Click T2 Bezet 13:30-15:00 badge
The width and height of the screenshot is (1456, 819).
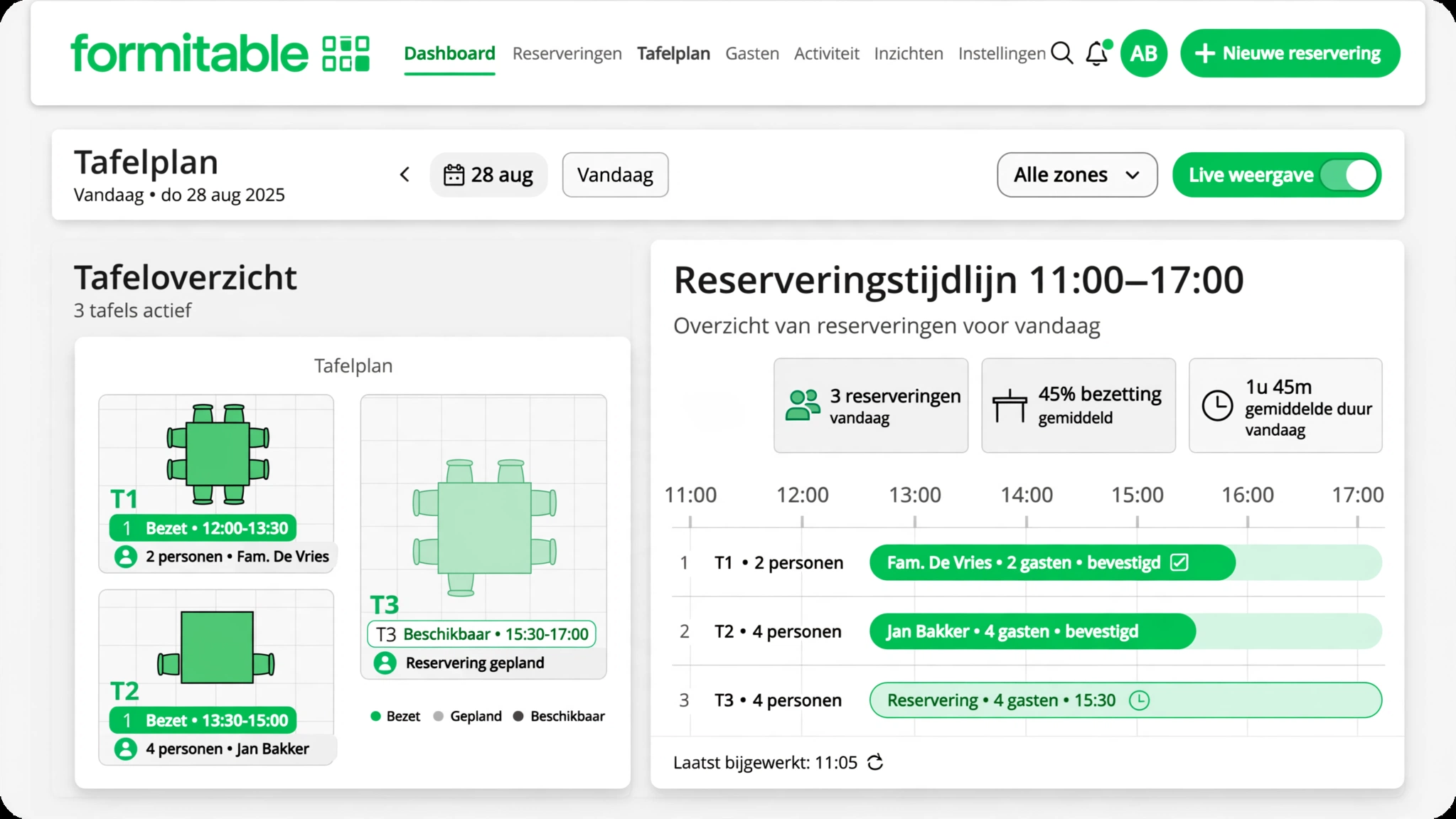tap(203, 720)
